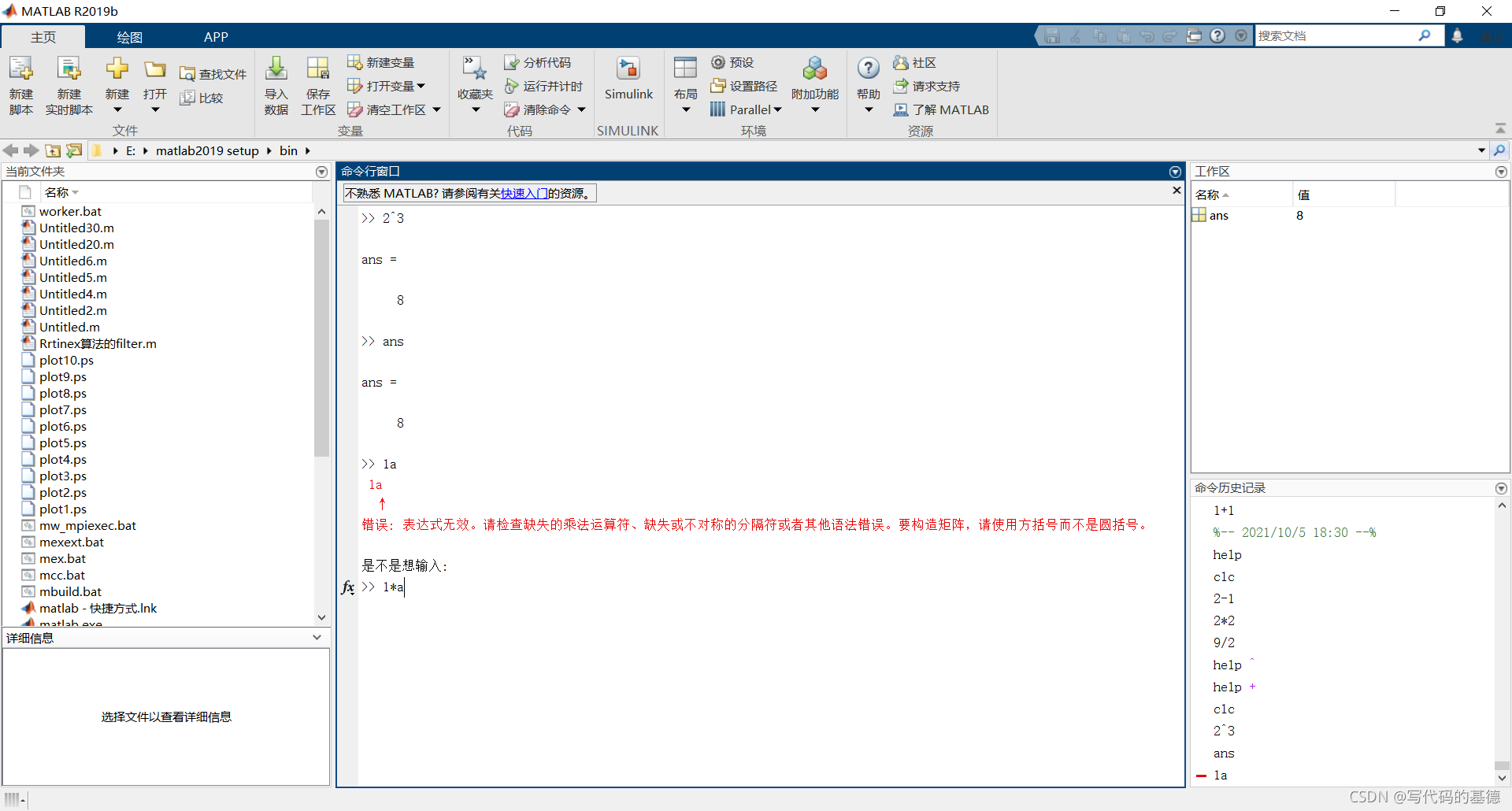The image size is (1512, 811).
Task: Click the yellow plus New (新建) icon
Action: tap(117, 69)
